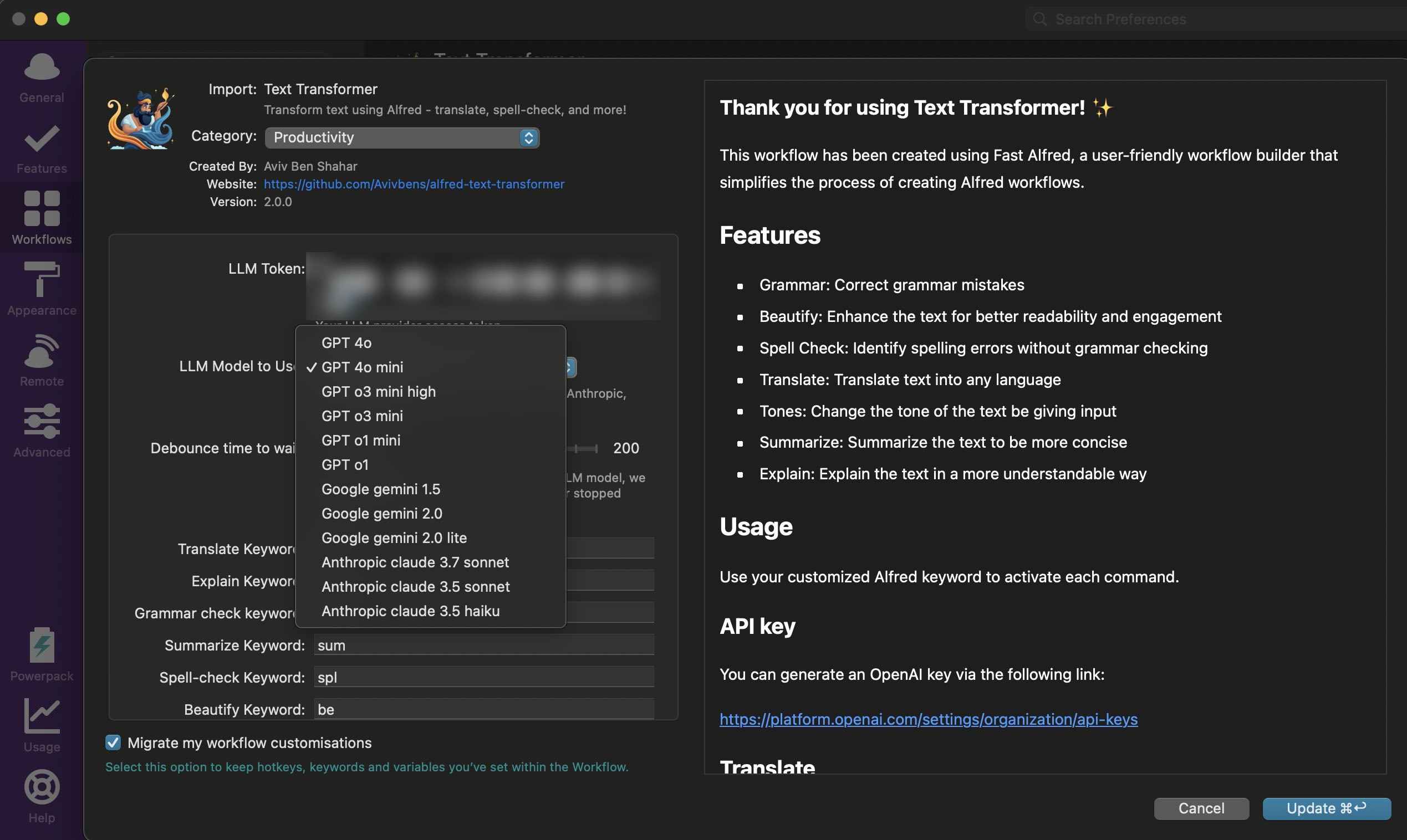
Task: Select GPT o3 mini high model
Action: 430,391
